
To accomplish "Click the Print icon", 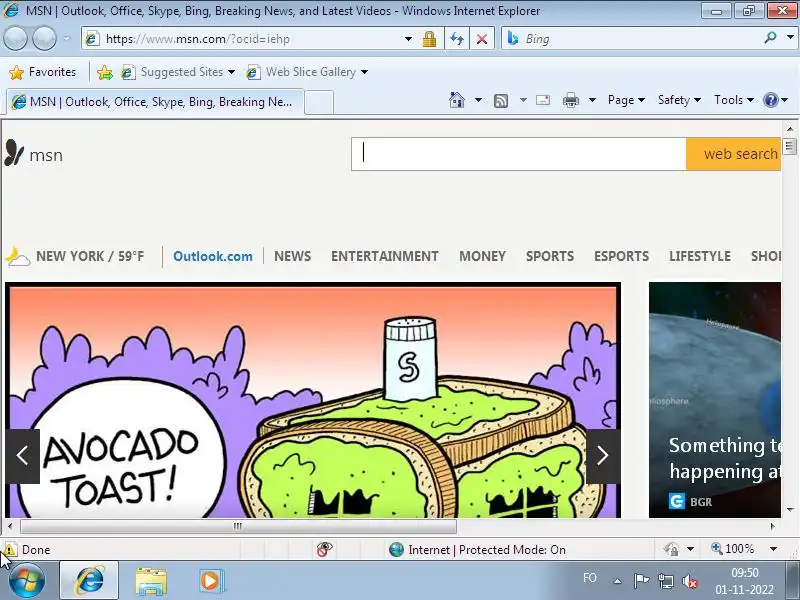I will click(x=570, y=101).
